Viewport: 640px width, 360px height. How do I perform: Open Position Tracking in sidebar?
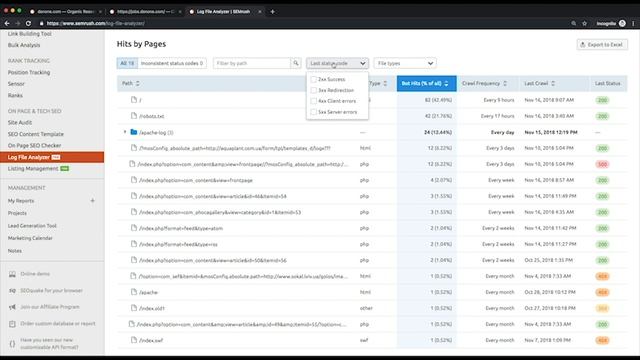(x=29, y=72)
